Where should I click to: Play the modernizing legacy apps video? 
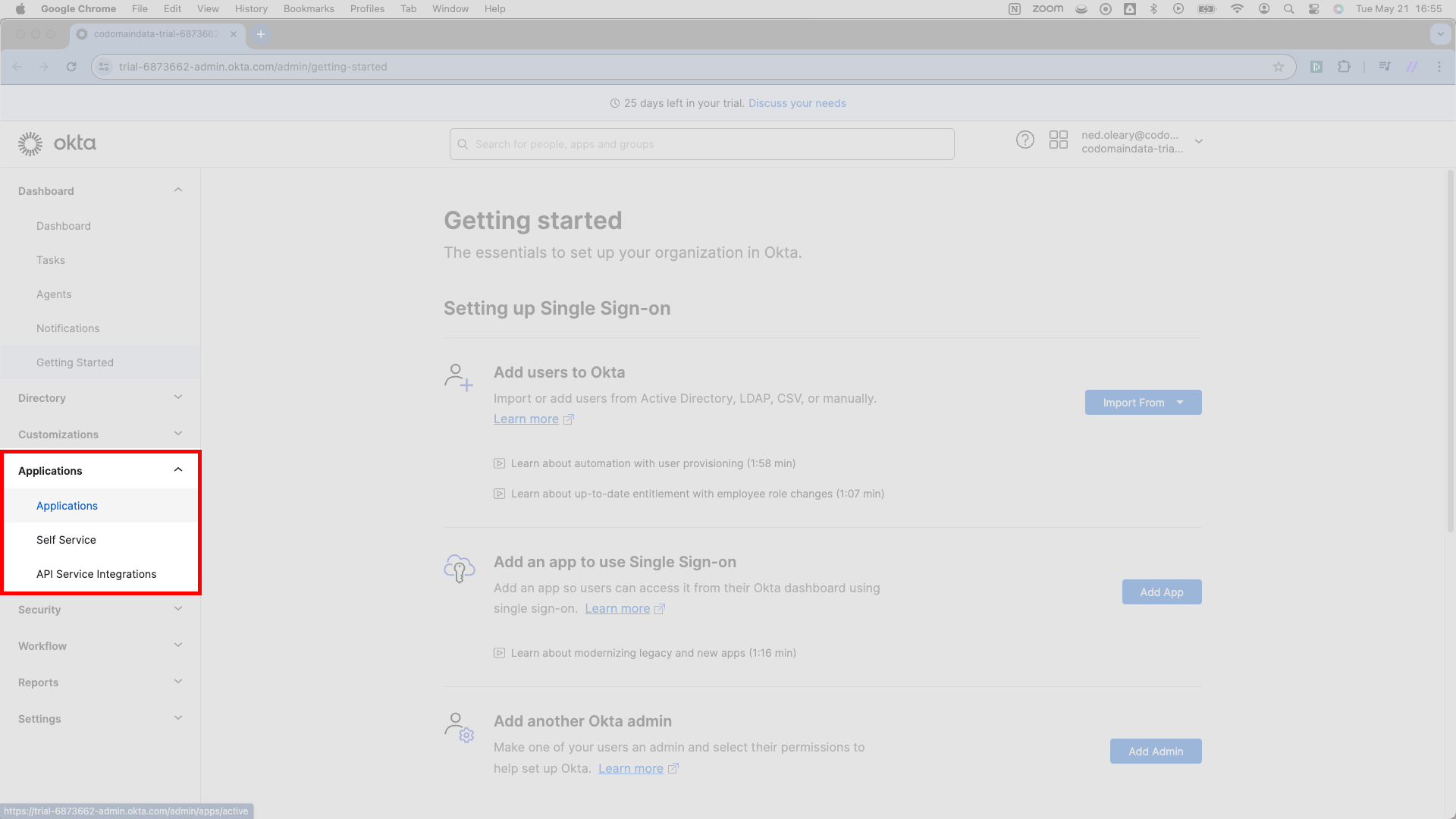coord(653,653)
